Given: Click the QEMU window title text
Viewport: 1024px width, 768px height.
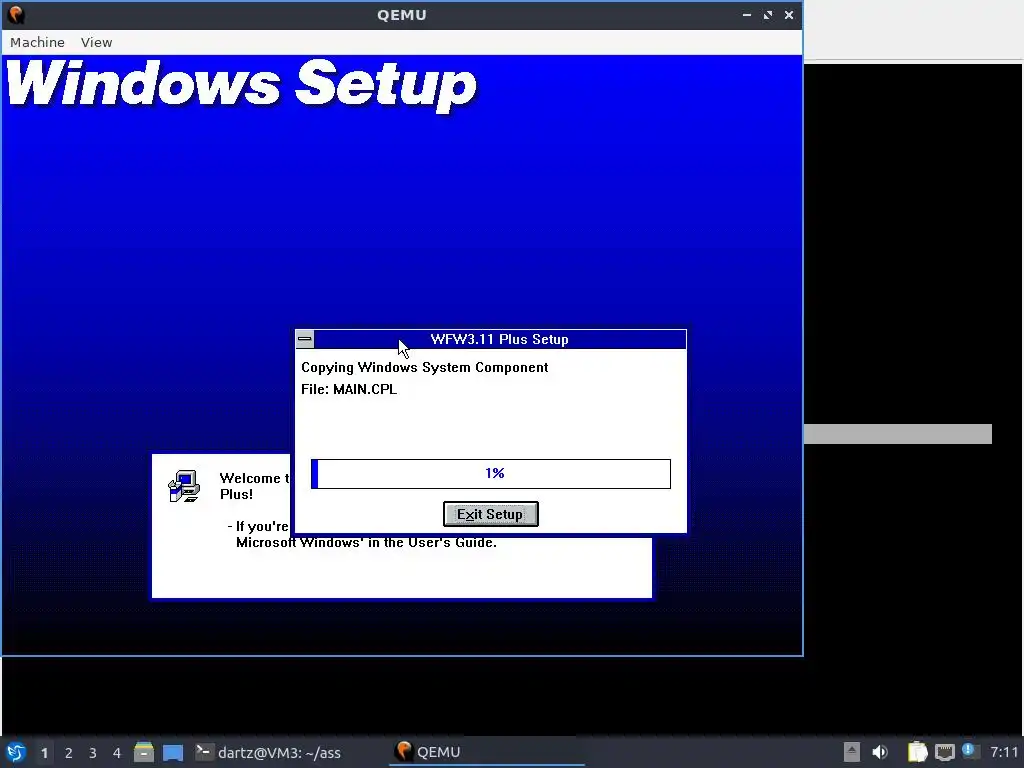Looking at the screenshot, I should (x=402, y=15).
